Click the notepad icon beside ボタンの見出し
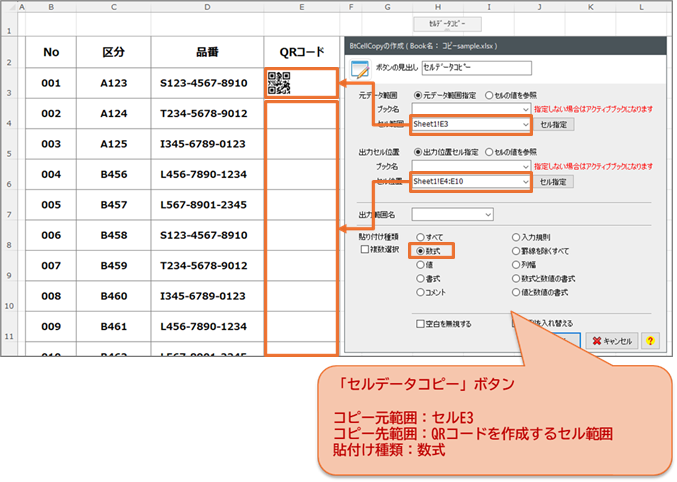 pos(357,68)
